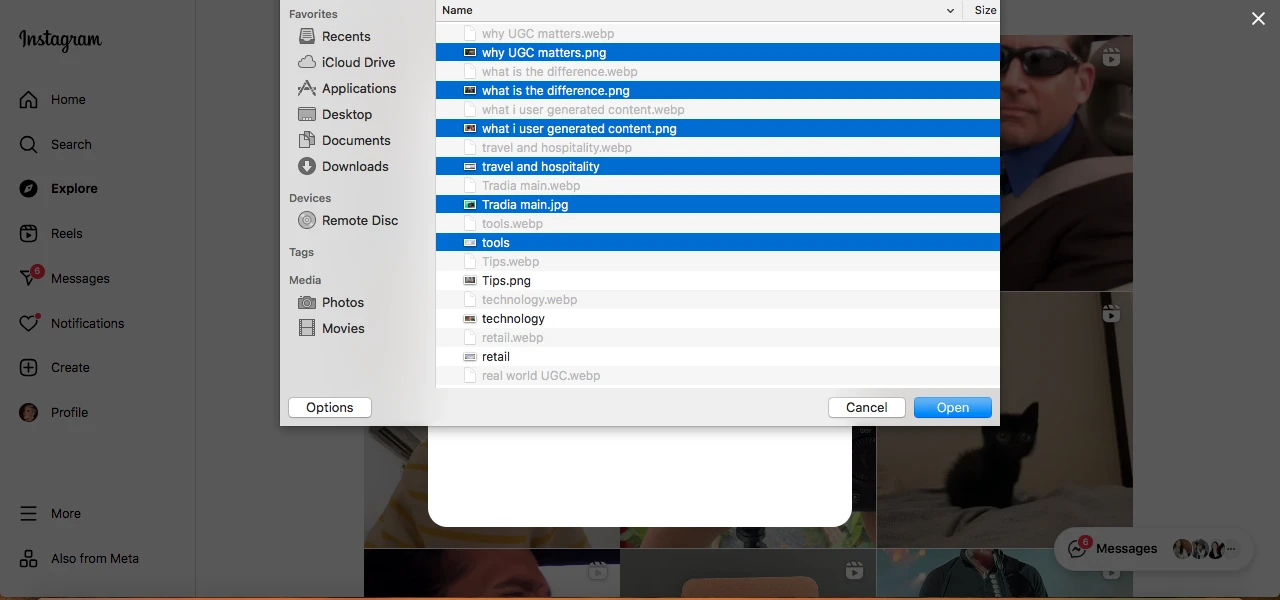Select file what is the difference.png

click(x=717, y=91)
